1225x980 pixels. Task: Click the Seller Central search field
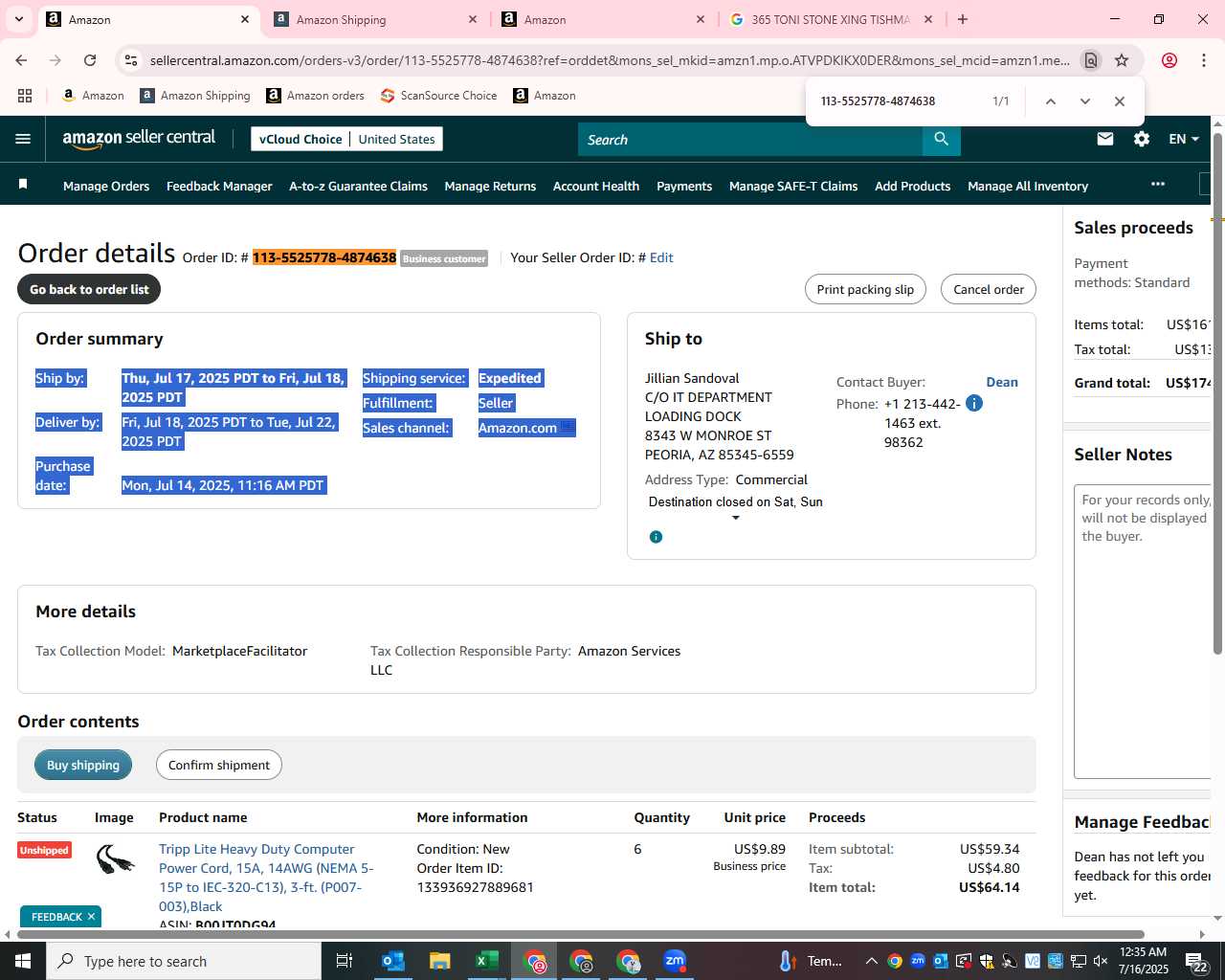(750, 140)
